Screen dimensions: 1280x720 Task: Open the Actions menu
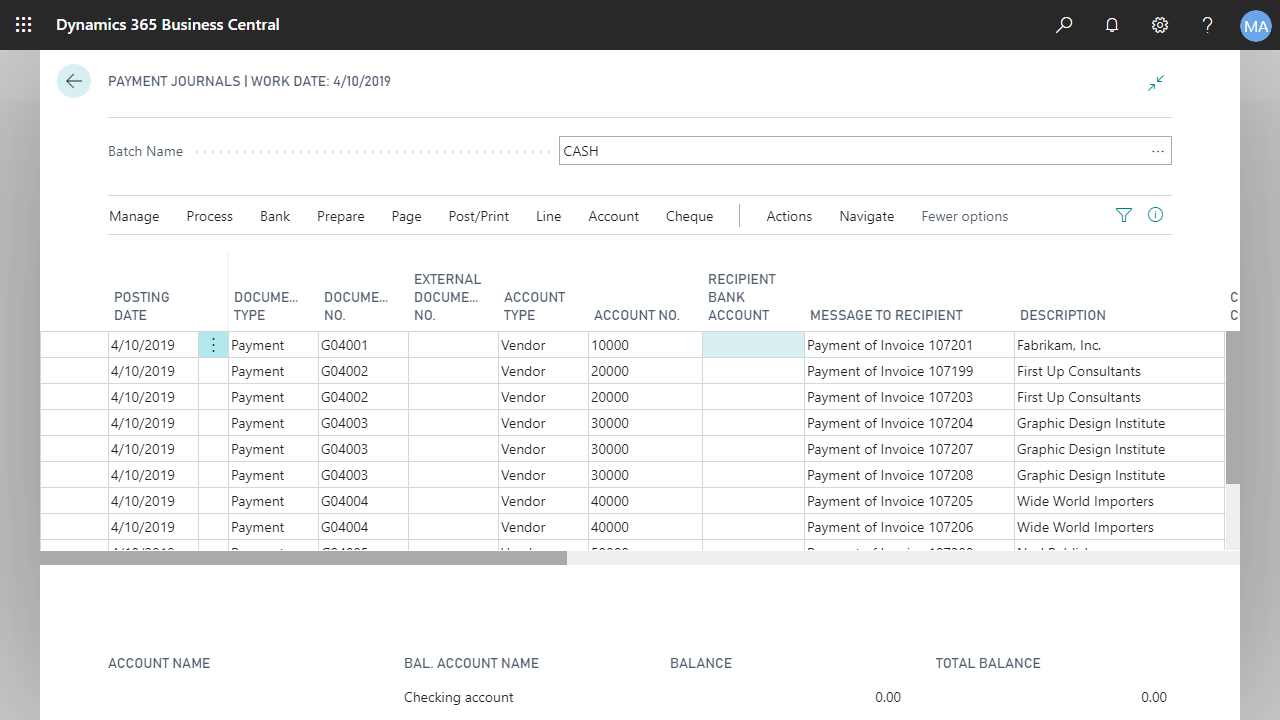[x=789, y=216]
